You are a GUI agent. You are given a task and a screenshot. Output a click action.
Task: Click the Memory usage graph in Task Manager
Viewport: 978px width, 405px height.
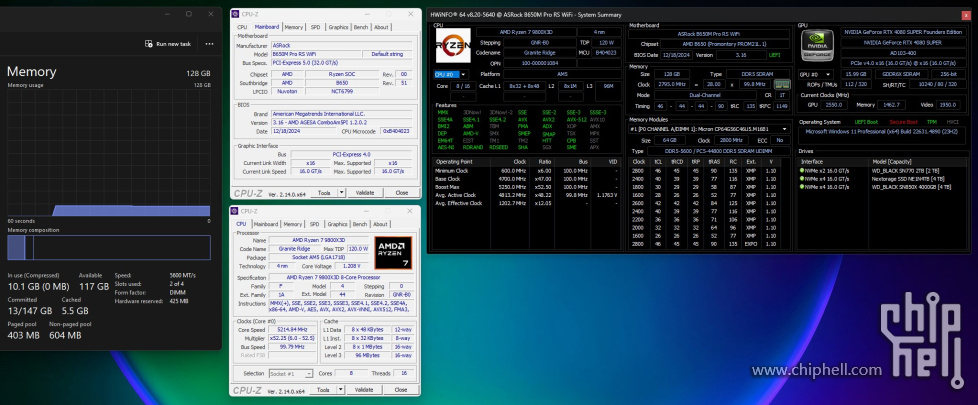coord(109,152)
